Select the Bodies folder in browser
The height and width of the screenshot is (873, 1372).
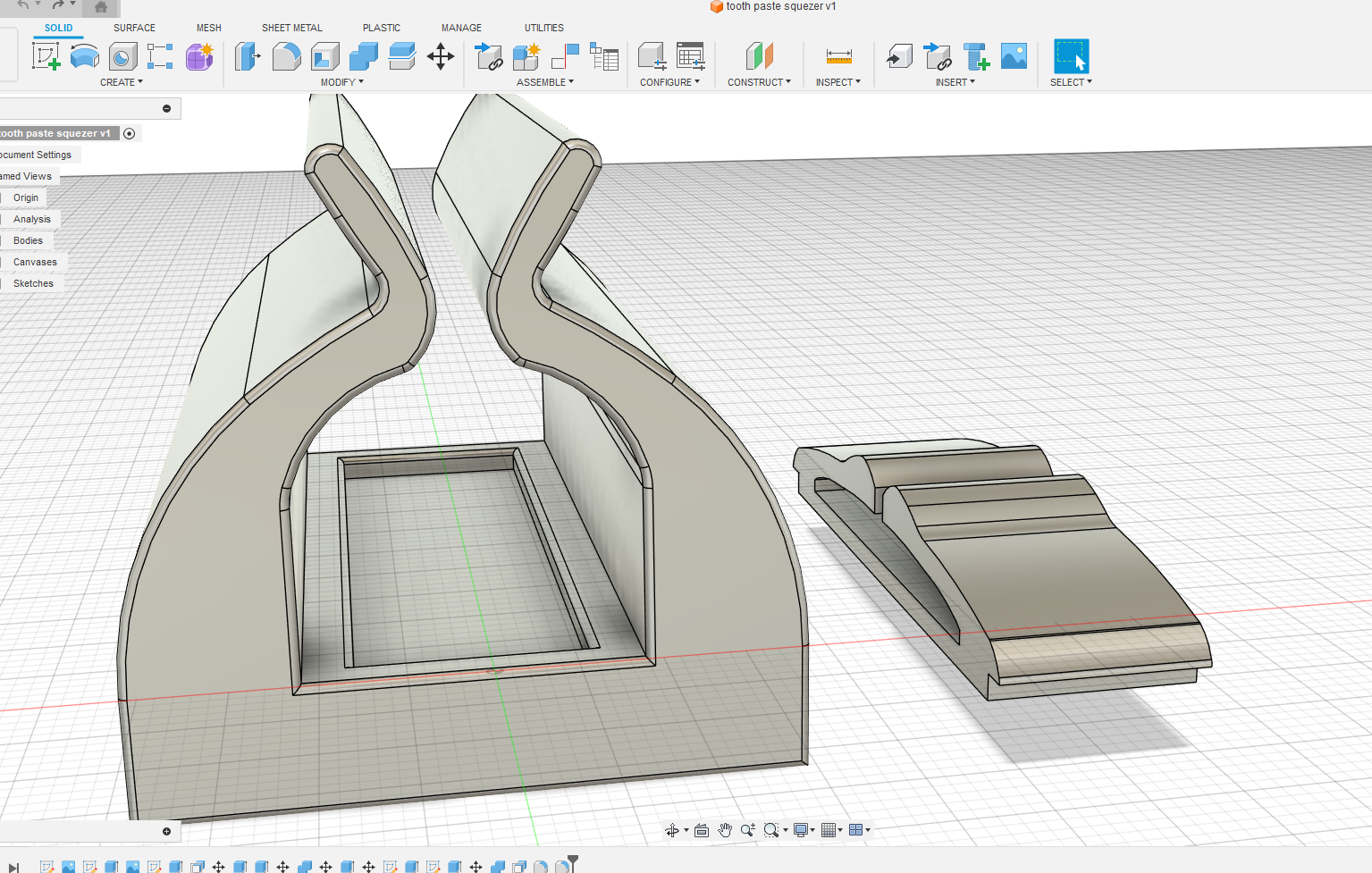click(28, 240)
